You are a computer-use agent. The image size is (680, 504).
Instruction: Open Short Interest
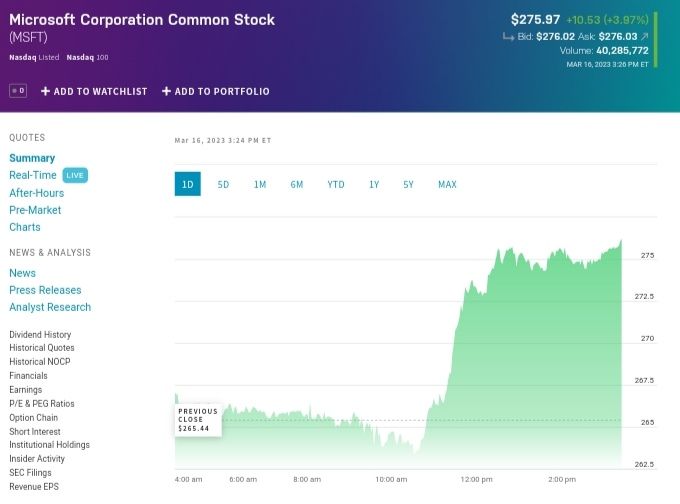pos(35,432)
